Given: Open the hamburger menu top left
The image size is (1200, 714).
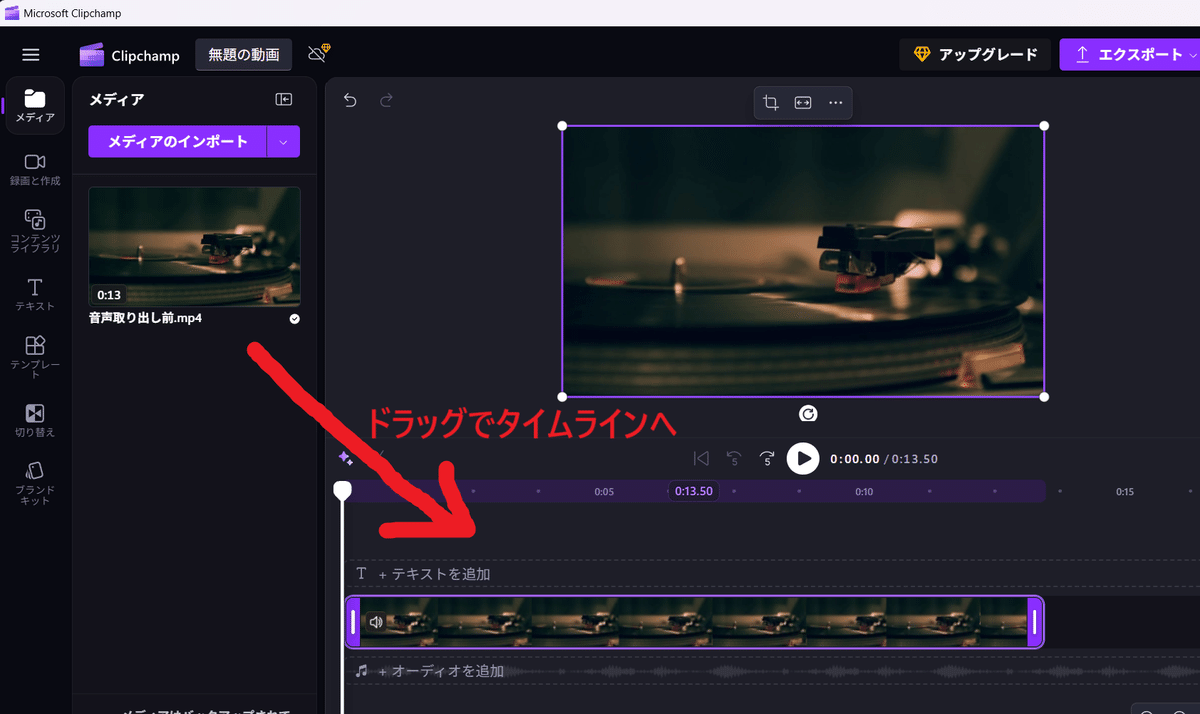Looking at the screenshot, I should 31,54.
